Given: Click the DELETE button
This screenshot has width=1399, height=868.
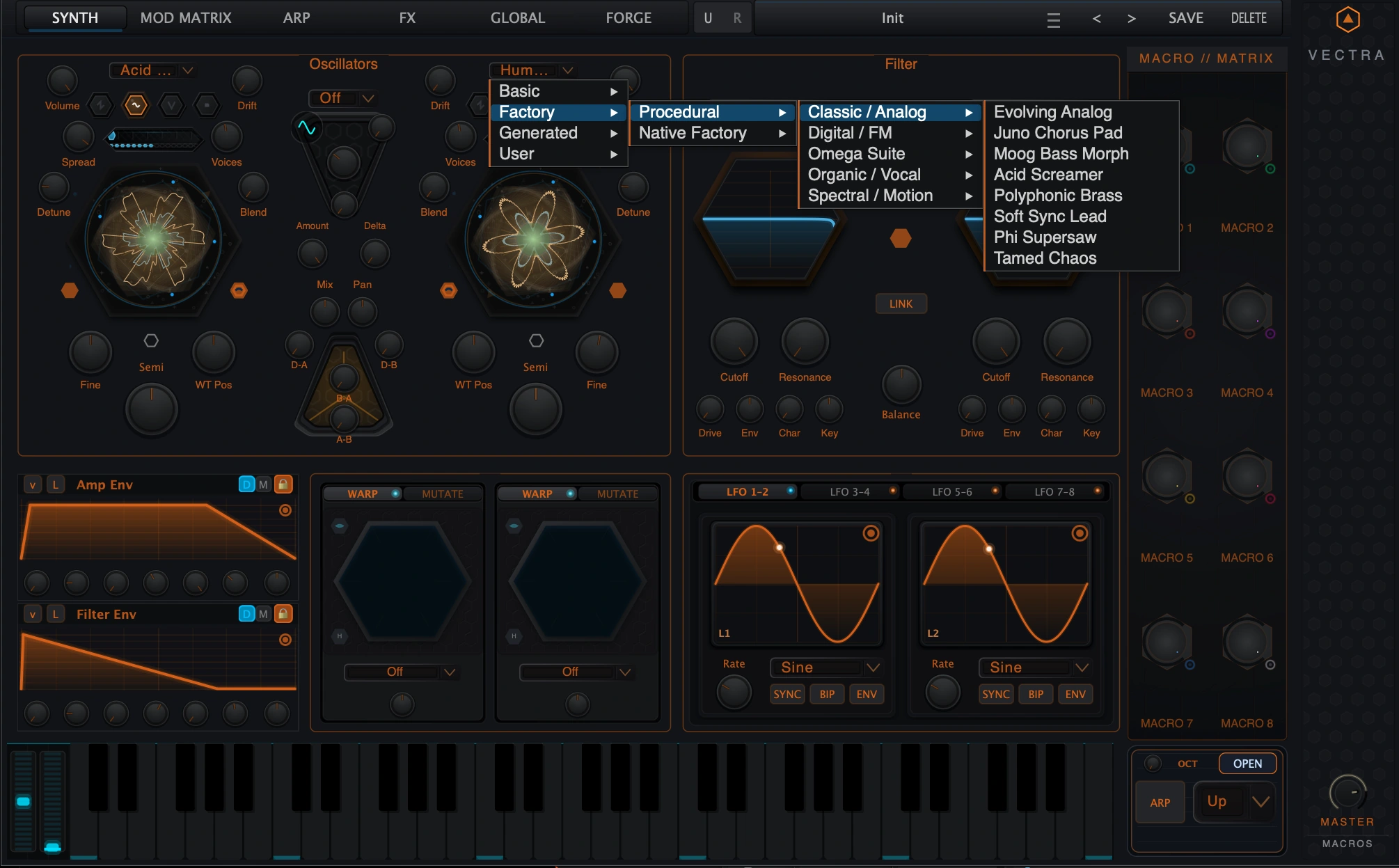Looking at the screenshot, I should pyautogui.click(x=1249, y=18).
